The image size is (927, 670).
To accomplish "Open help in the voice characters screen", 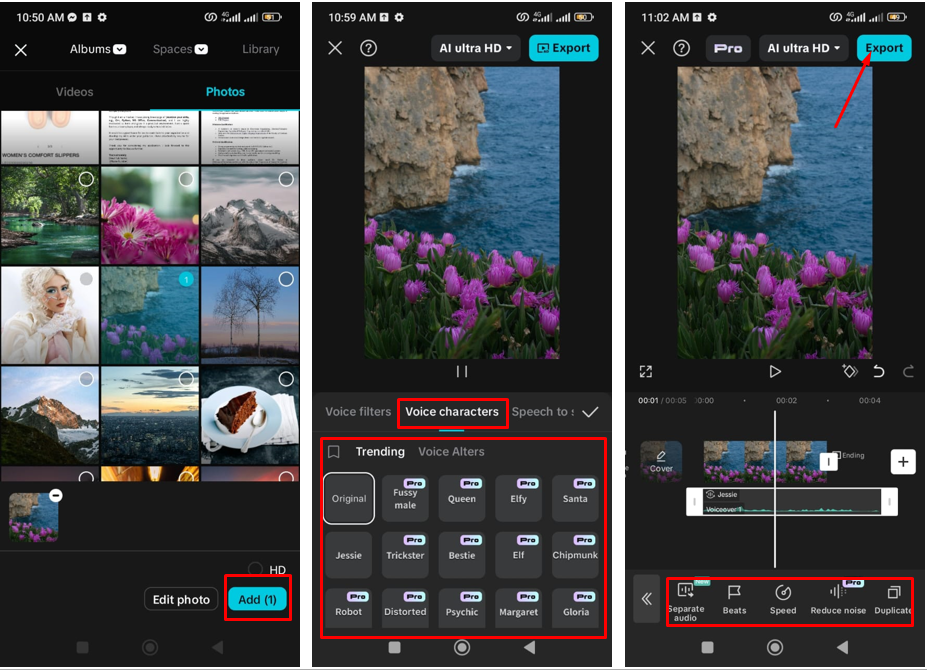I will click(x=368, y=48).
